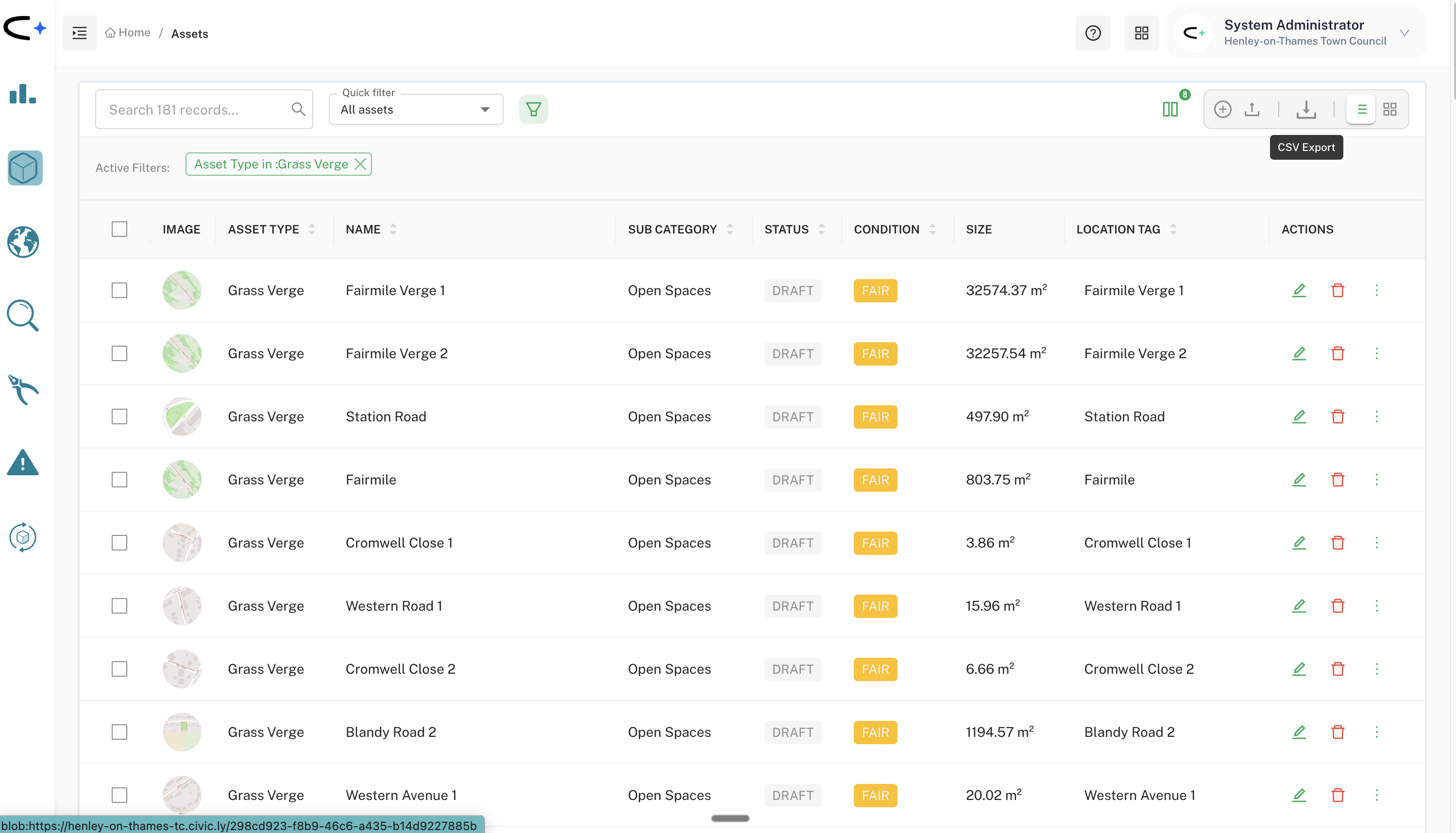Screen dimensions: 1456x833
Task: Switch to grid card view icon
Action: point(1390,109)
